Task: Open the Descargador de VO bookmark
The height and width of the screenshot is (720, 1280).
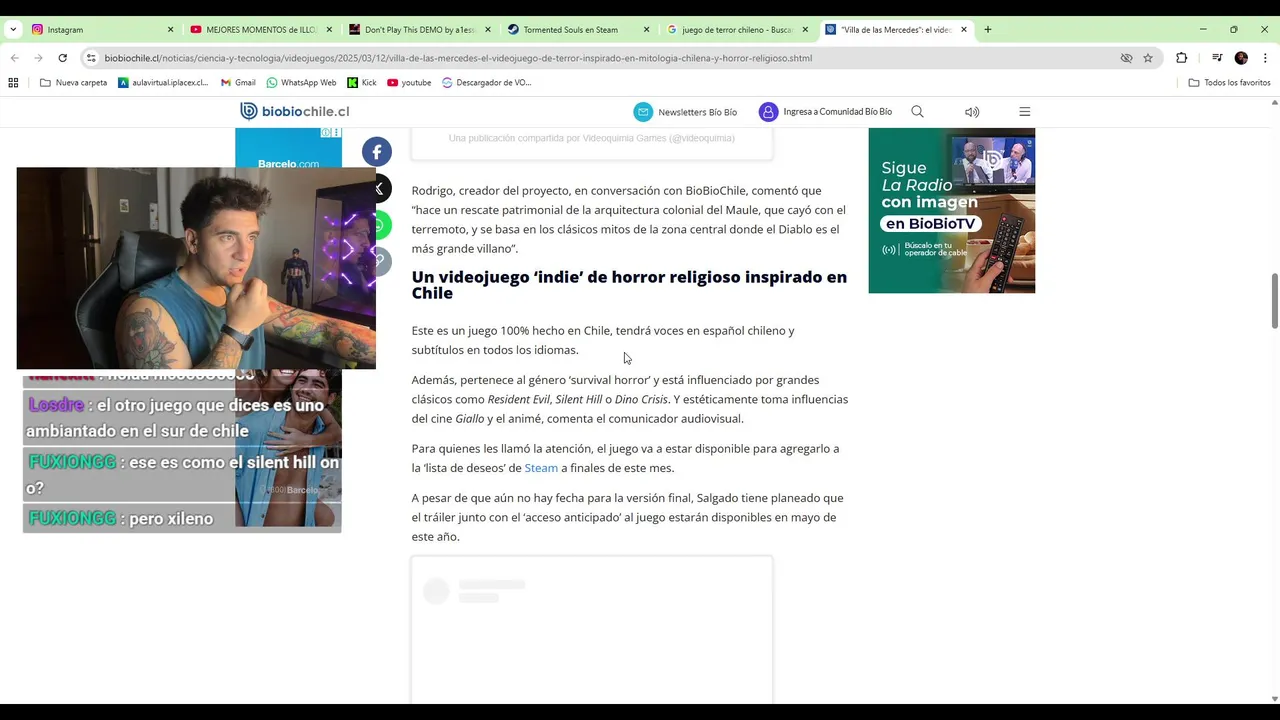Action: click(486, 83)
